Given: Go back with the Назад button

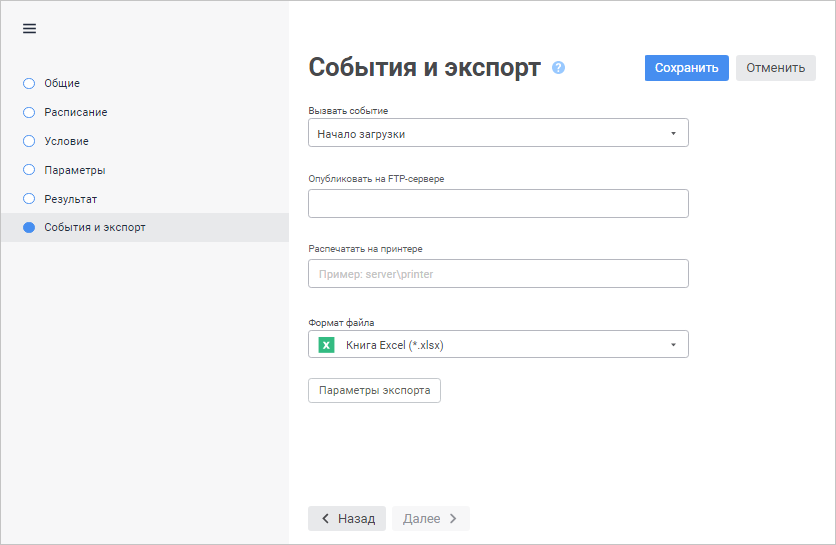Looking at the screenshot, I should click(347, 518).
